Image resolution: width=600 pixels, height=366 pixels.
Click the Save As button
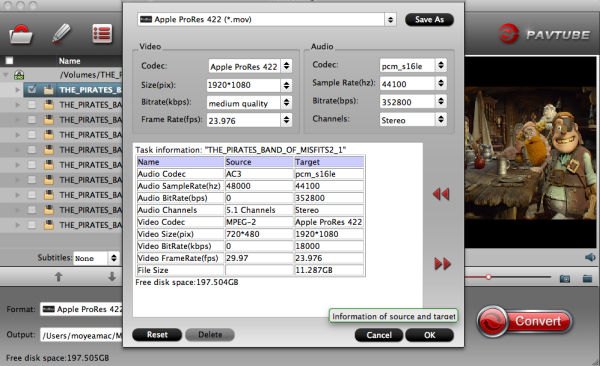coord(429,20)
